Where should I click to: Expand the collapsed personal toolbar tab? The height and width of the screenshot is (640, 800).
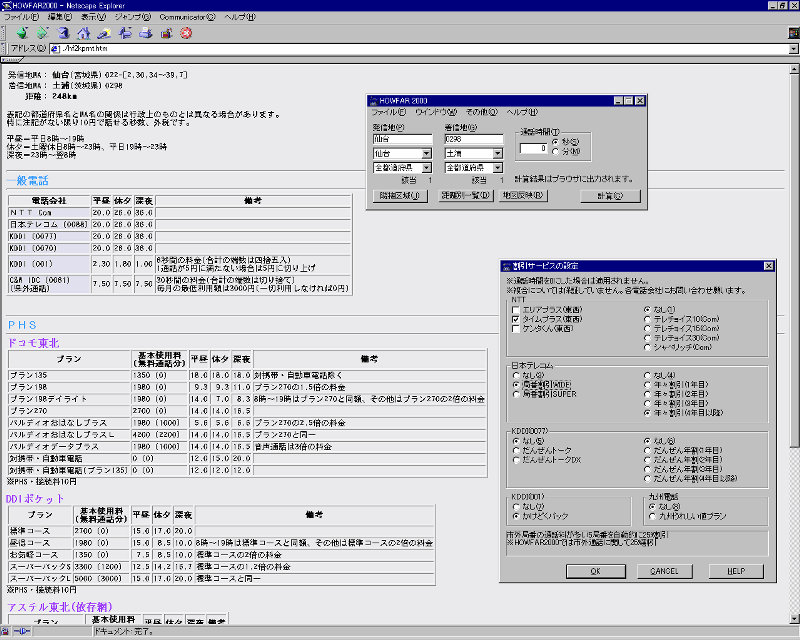pos(11,60)
